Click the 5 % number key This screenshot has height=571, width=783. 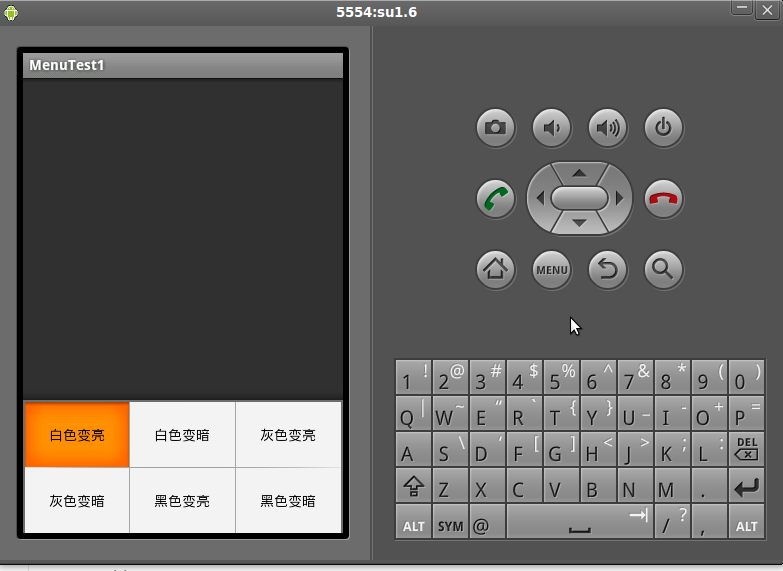[x=561, y=377]
